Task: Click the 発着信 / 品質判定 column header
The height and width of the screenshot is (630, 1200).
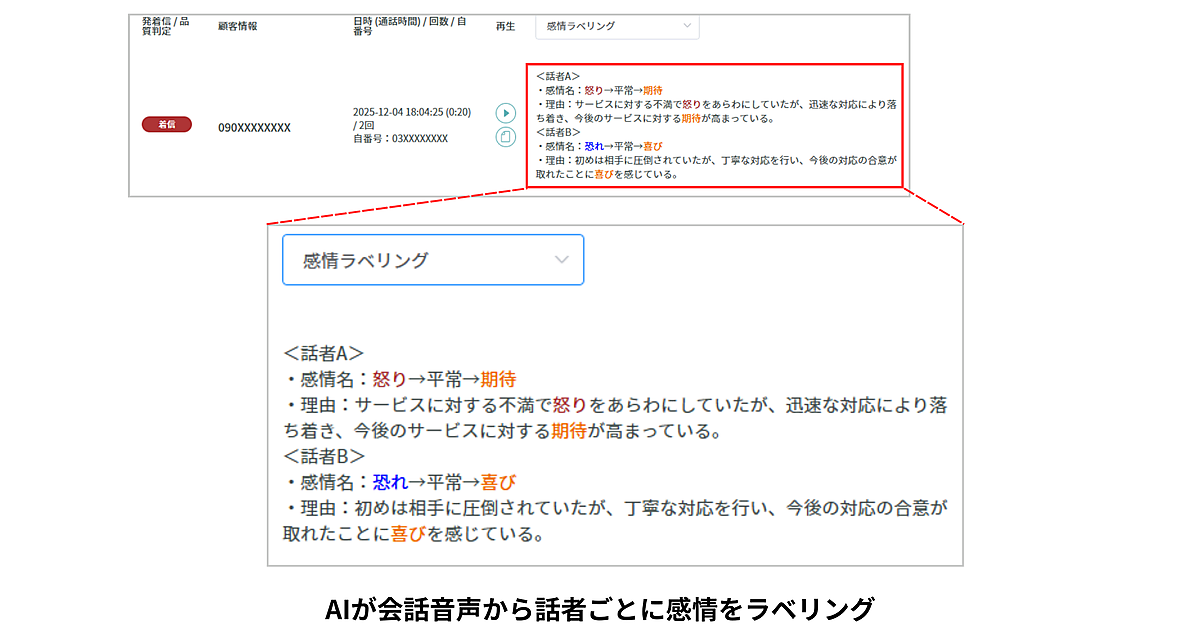Action: 166,26
